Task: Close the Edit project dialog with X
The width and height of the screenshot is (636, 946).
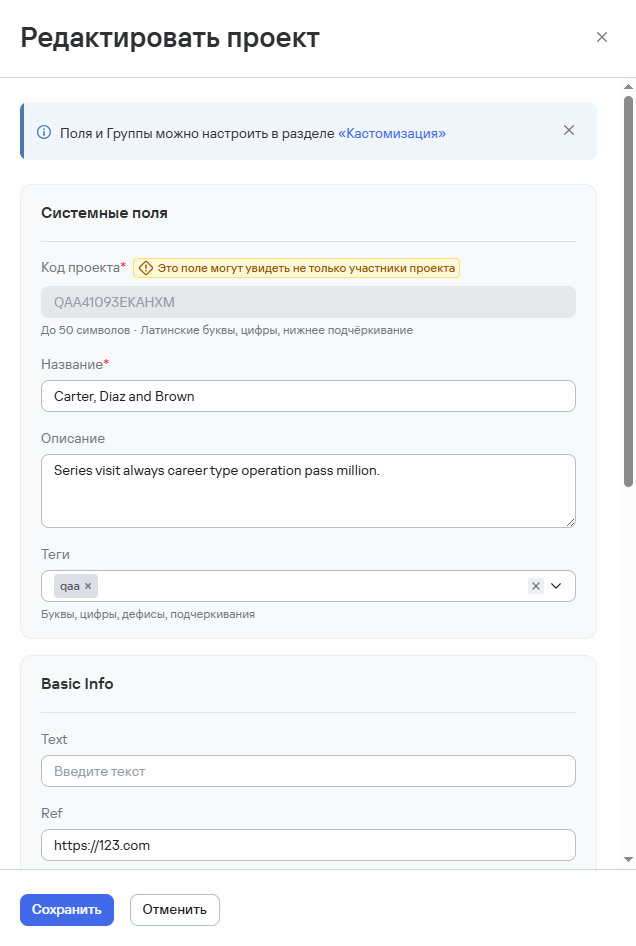Action: pos(602,38)
